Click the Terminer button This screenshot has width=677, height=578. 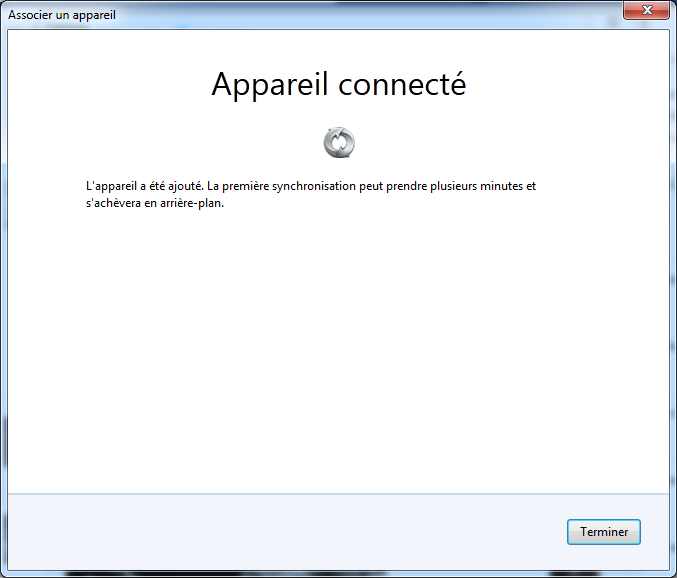604,532
